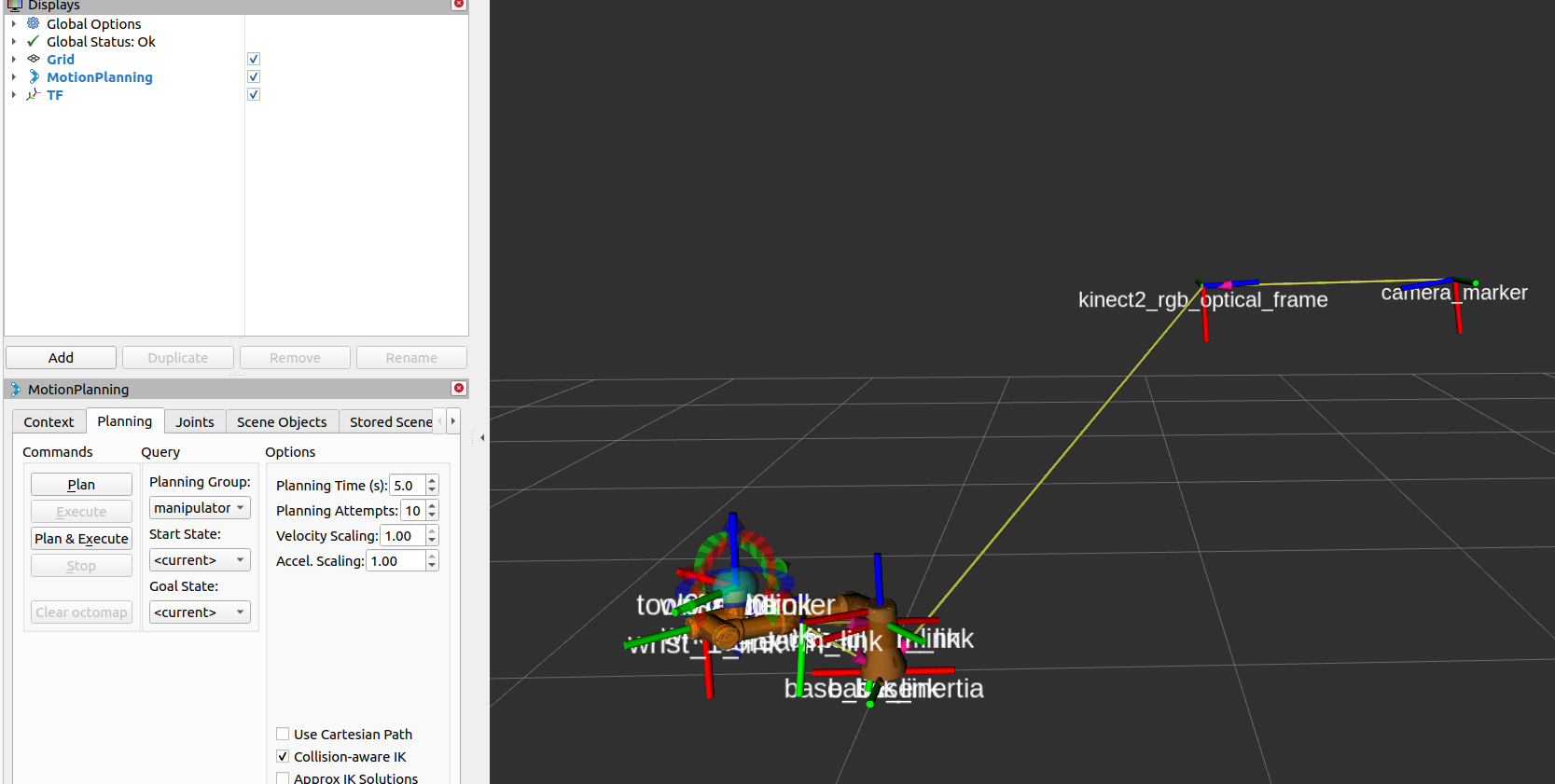Open the Stored Scenes tab
This screenshot has width=1555, height=784.
[x=391, y=421]
